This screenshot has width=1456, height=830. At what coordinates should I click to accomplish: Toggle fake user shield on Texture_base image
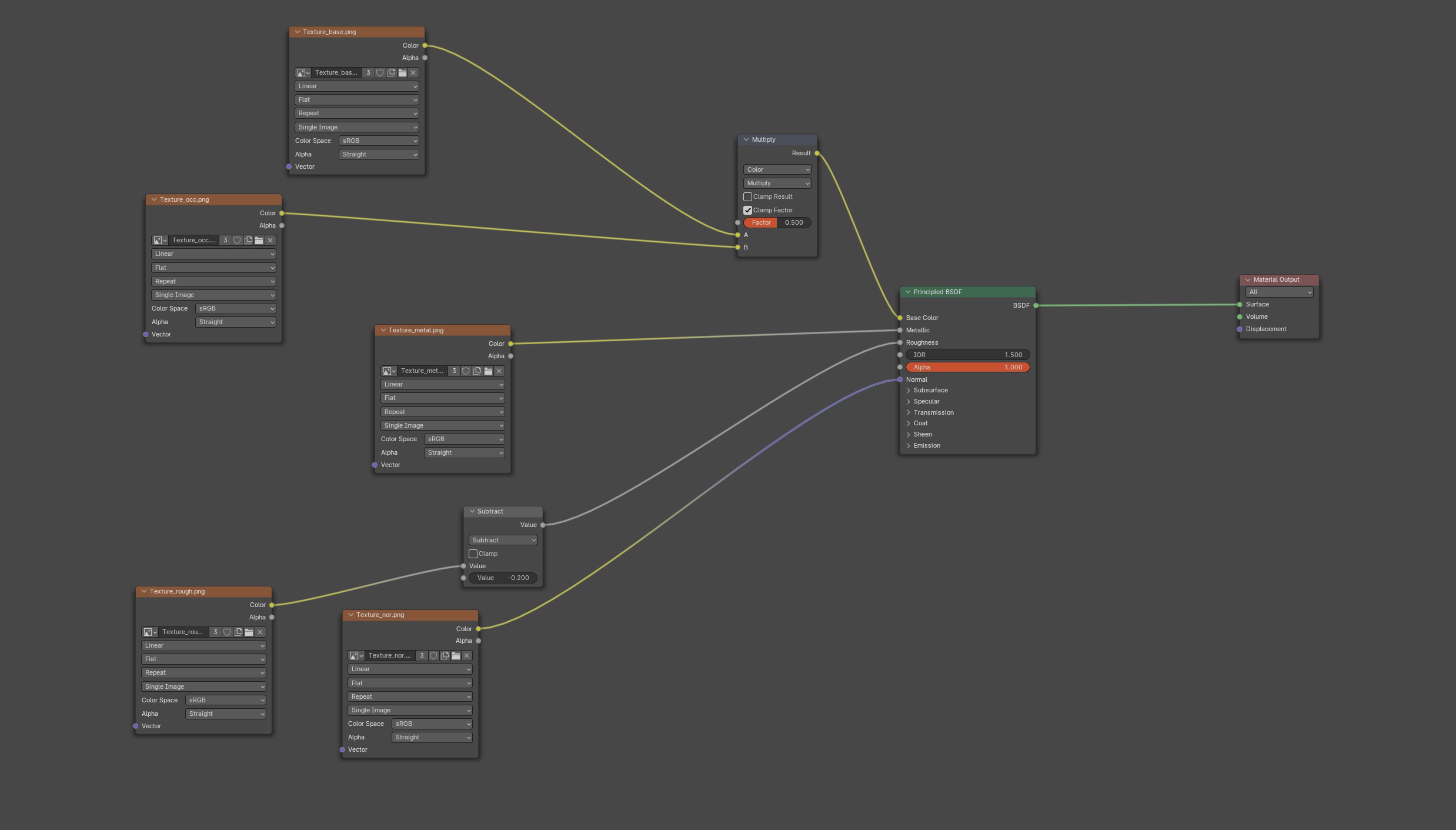[x=380, y=73]
